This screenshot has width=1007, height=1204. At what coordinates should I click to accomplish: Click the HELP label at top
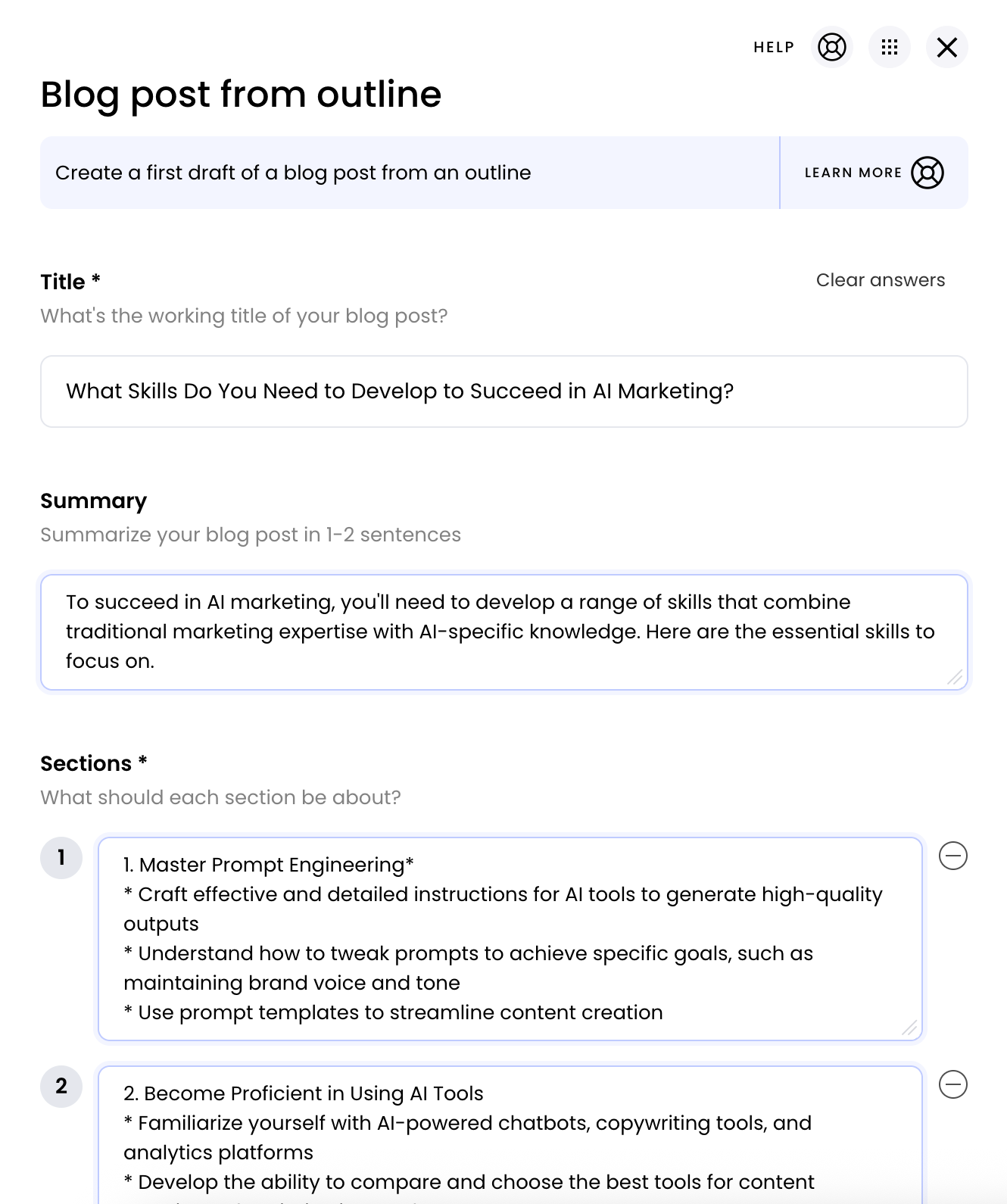coord(773,47)
